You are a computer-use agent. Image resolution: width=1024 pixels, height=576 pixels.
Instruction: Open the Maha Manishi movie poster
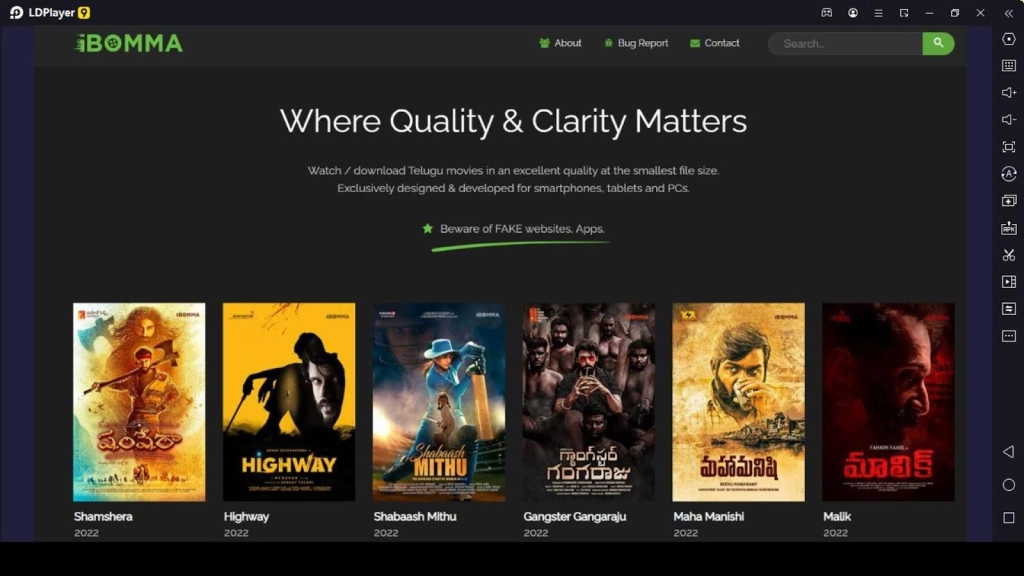(739, 402)
